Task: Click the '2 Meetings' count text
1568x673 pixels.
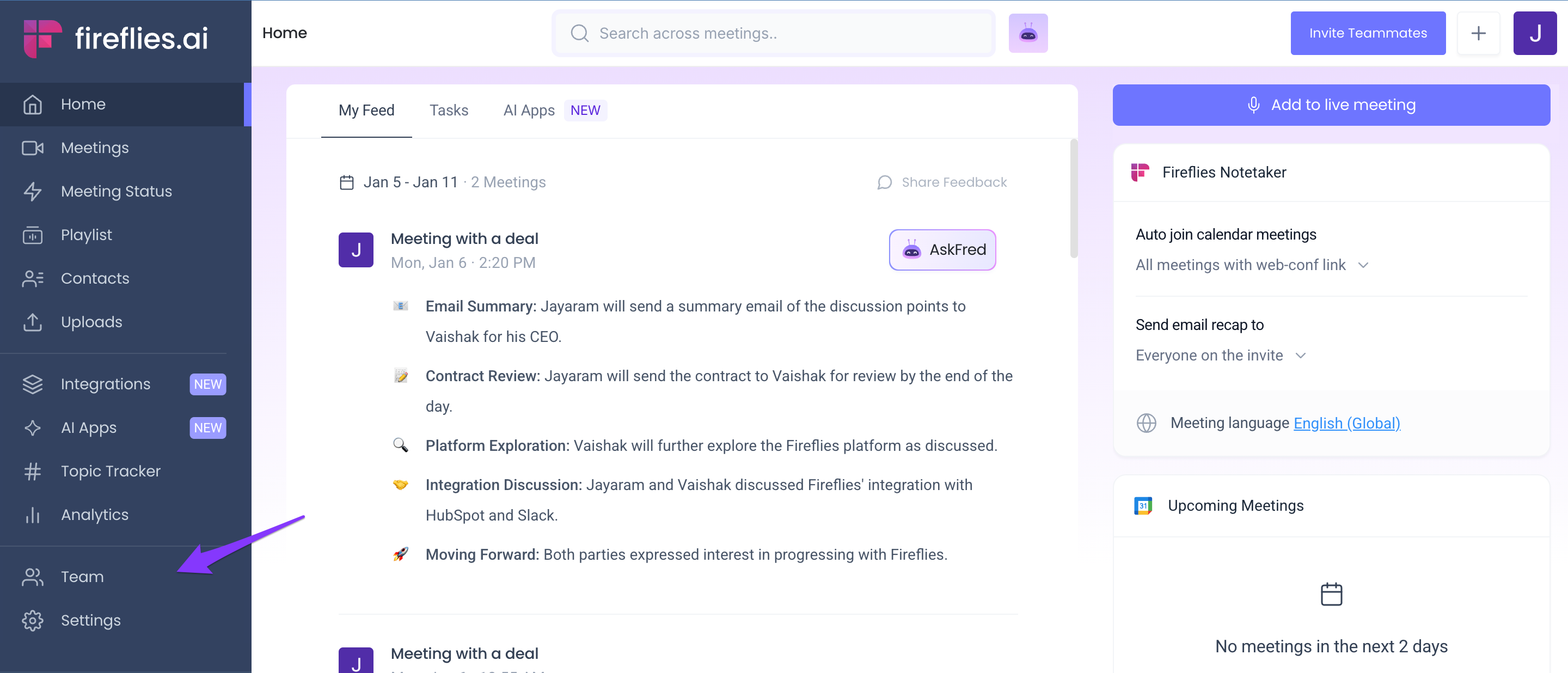Action: tap(507, 182)
